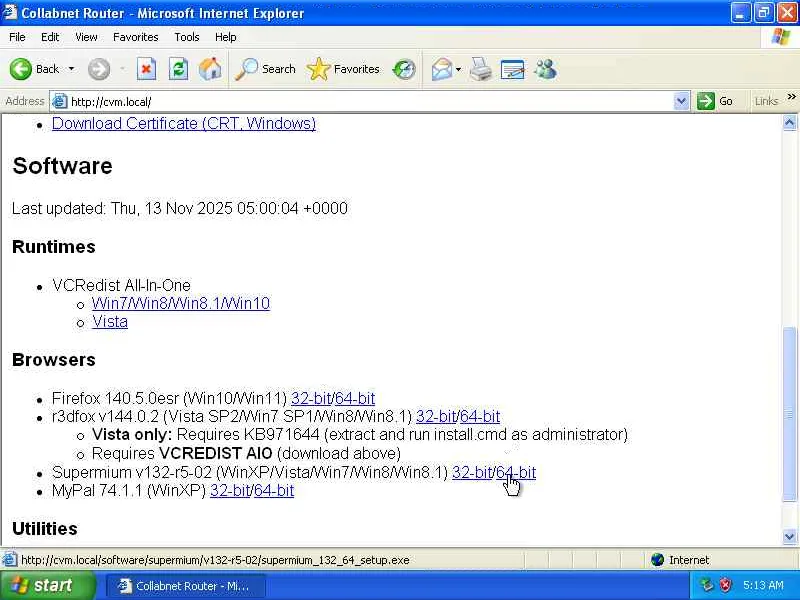Print the page with the printer icon

pyautogui.click(x=480, y=69)
